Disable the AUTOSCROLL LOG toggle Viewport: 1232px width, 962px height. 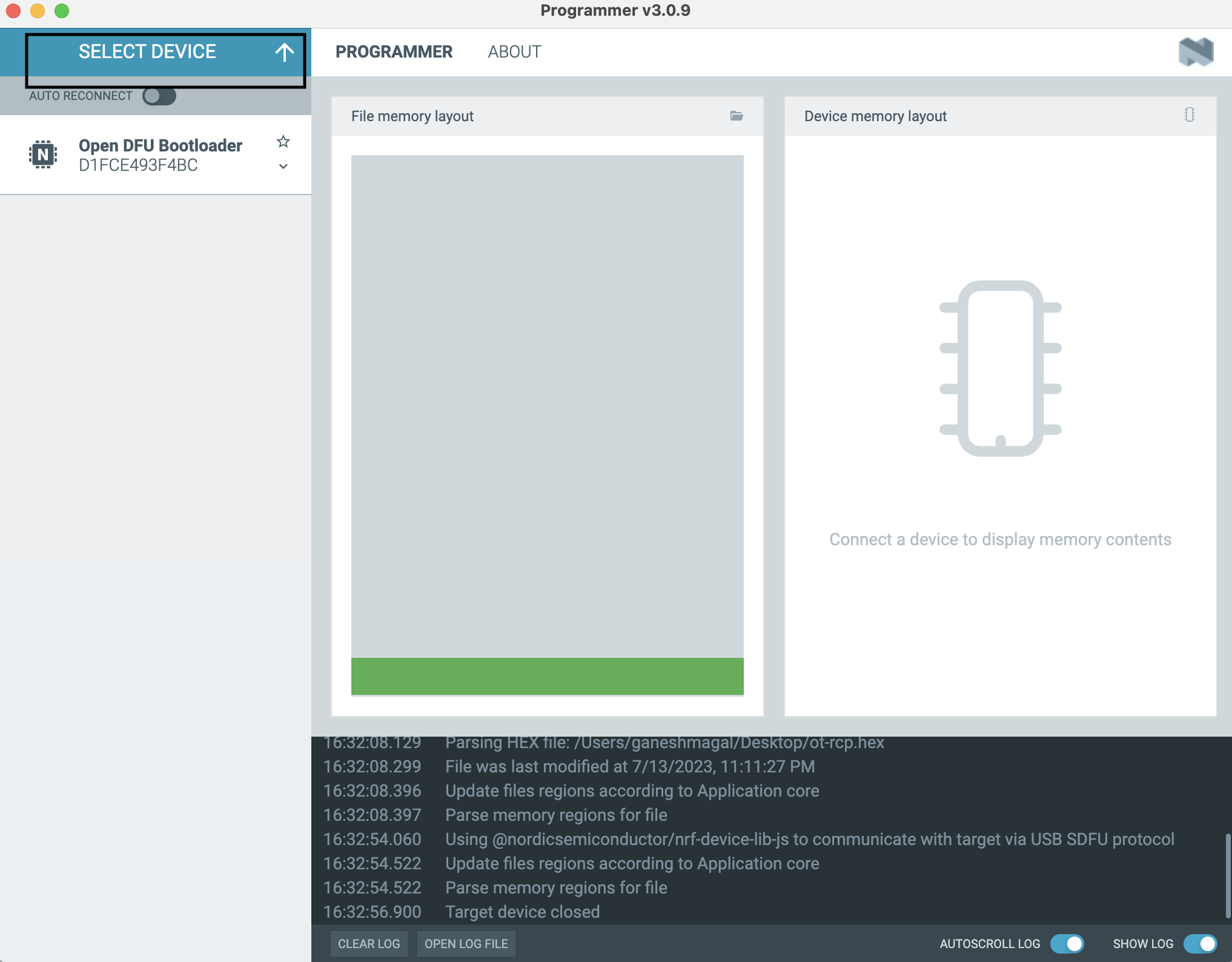click(1067, 944)
